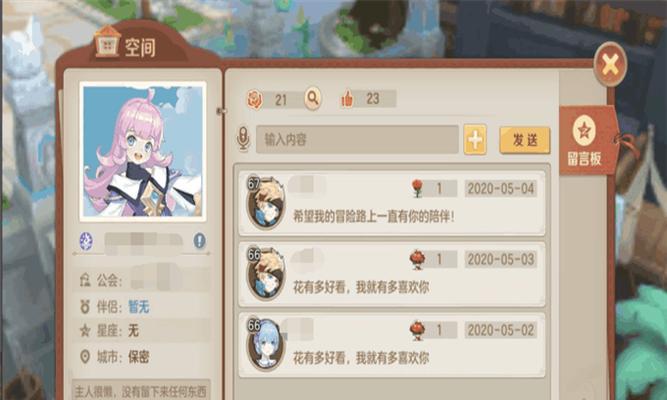Screen dimensions: 667x400
Task: Select the 留言板 message board tab
Action: (x=586, y=141)
